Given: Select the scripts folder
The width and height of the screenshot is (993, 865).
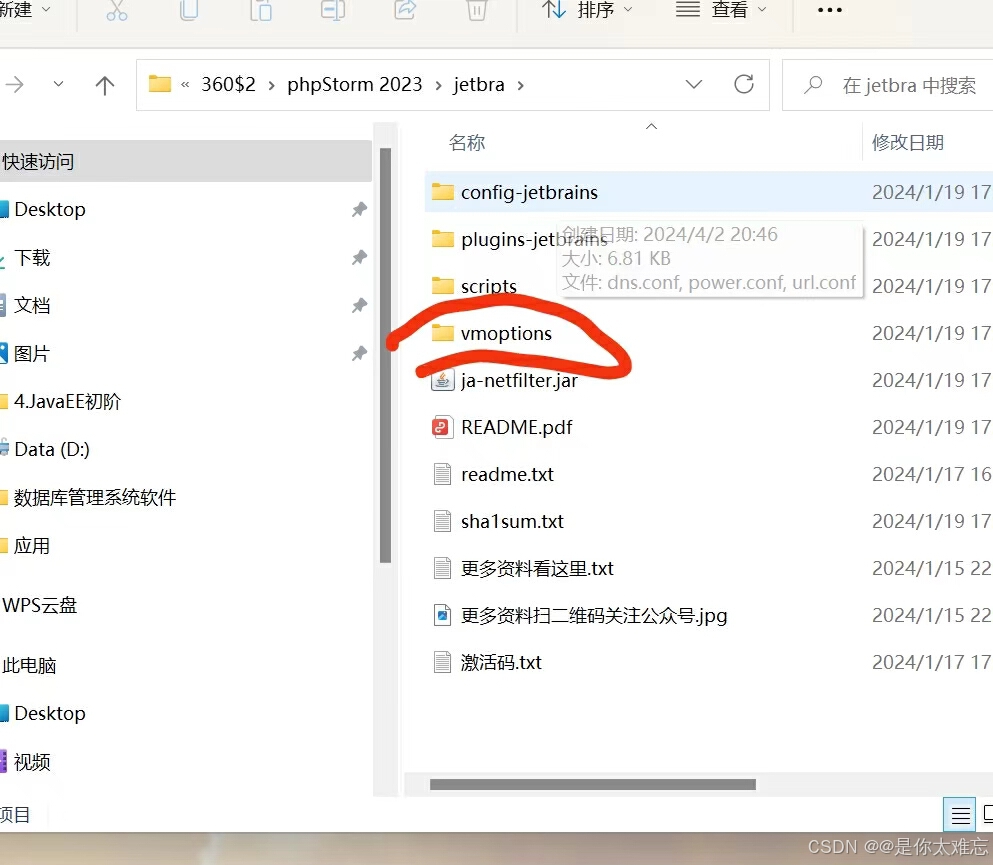Looking at the screenshot, I should pos(488,286).
